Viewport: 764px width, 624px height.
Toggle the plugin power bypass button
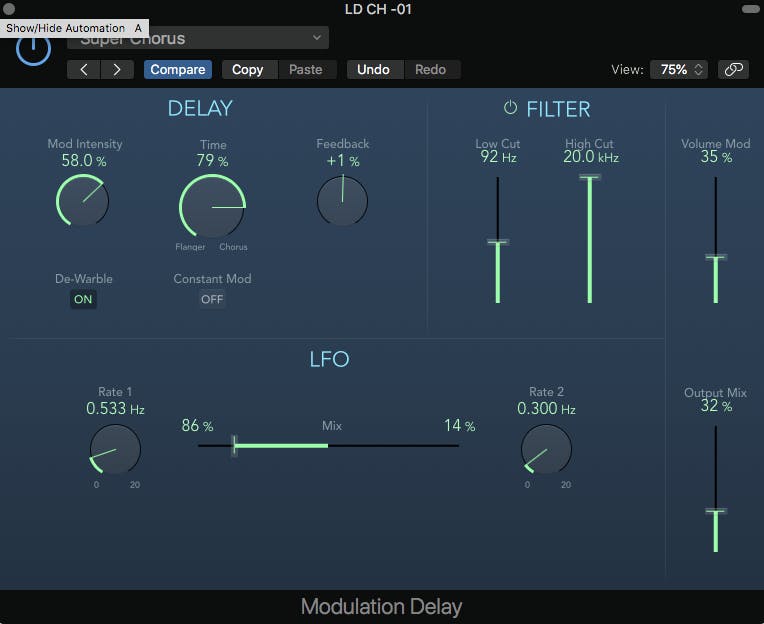tap(33, 49)
